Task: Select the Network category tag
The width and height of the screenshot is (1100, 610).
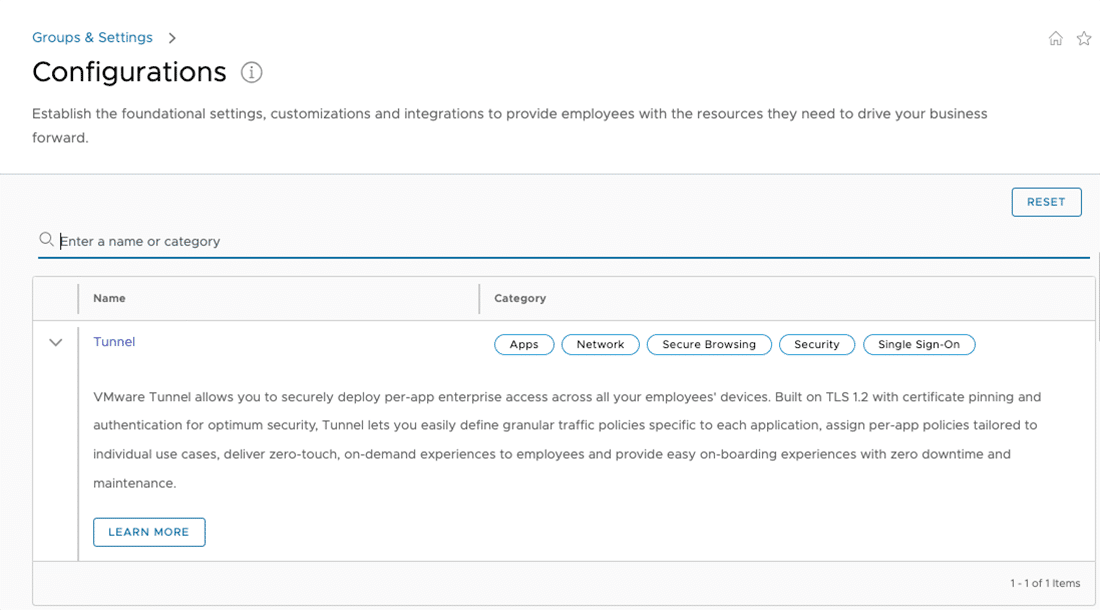Action: click(600, 344)
